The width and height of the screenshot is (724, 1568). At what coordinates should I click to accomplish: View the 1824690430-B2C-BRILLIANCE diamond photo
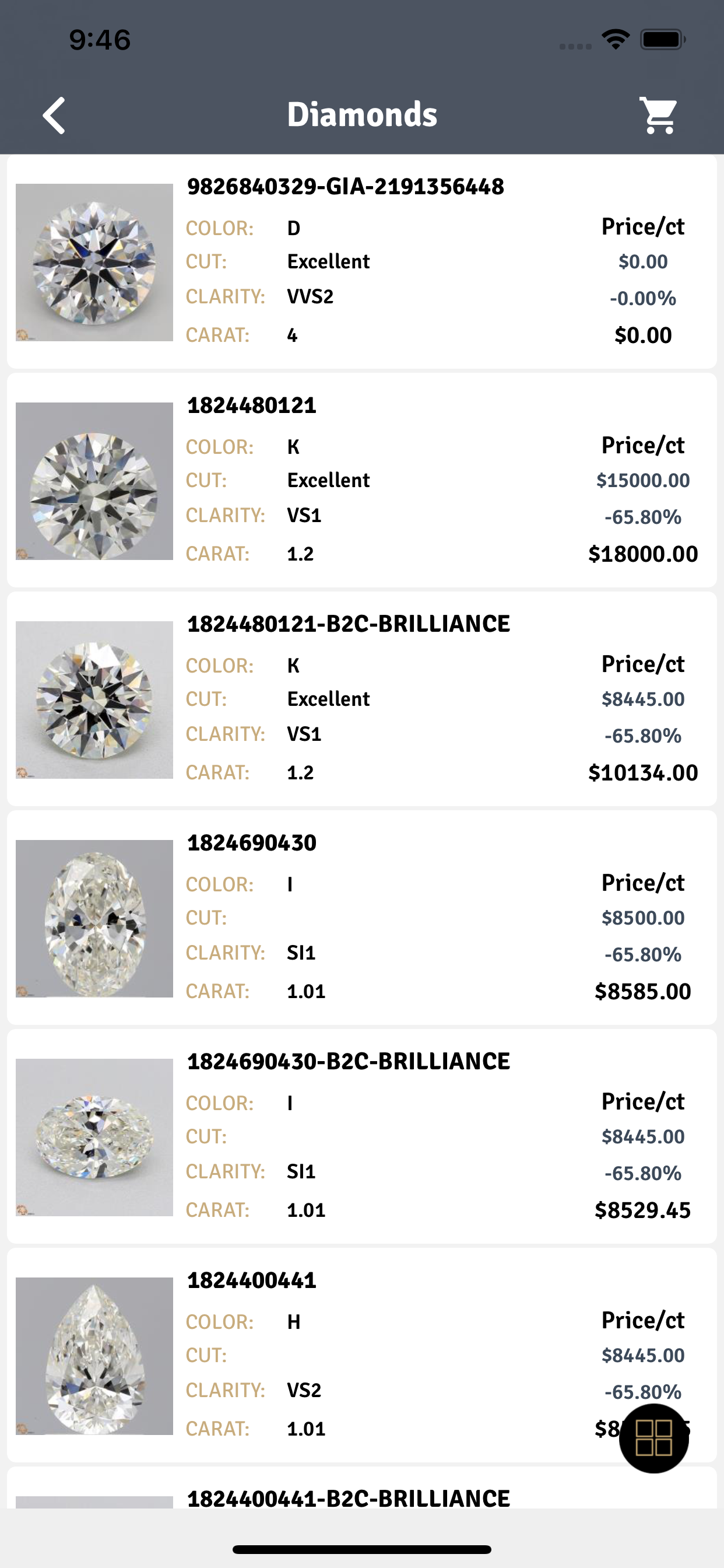94,1137
